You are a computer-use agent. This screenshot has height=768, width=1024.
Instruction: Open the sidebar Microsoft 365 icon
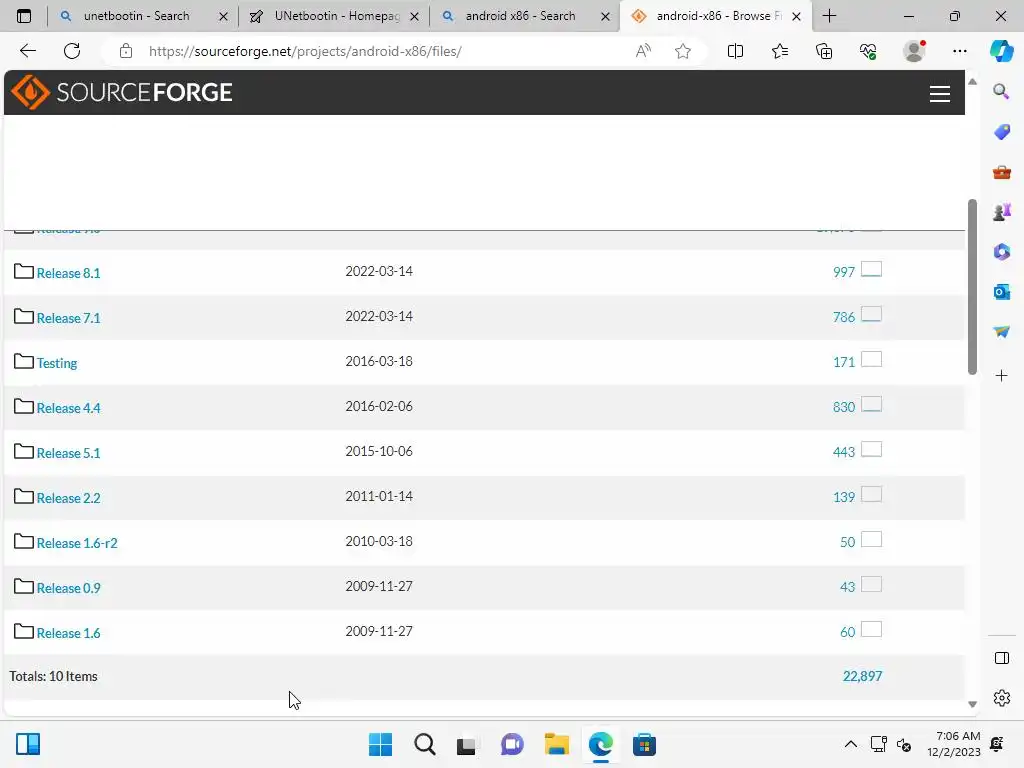click(1001, 251)
